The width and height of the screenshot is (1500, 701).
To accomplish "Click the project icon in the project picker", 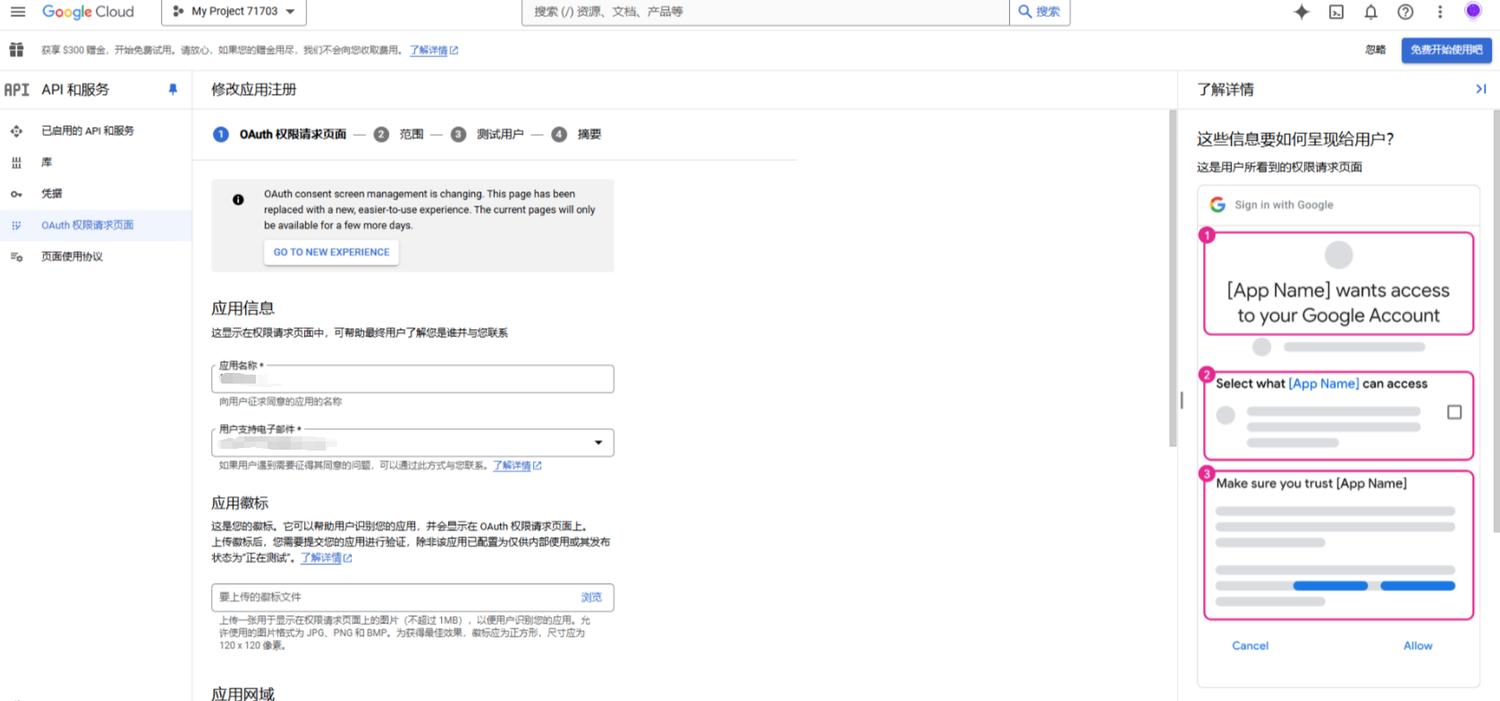I will 178,12.
